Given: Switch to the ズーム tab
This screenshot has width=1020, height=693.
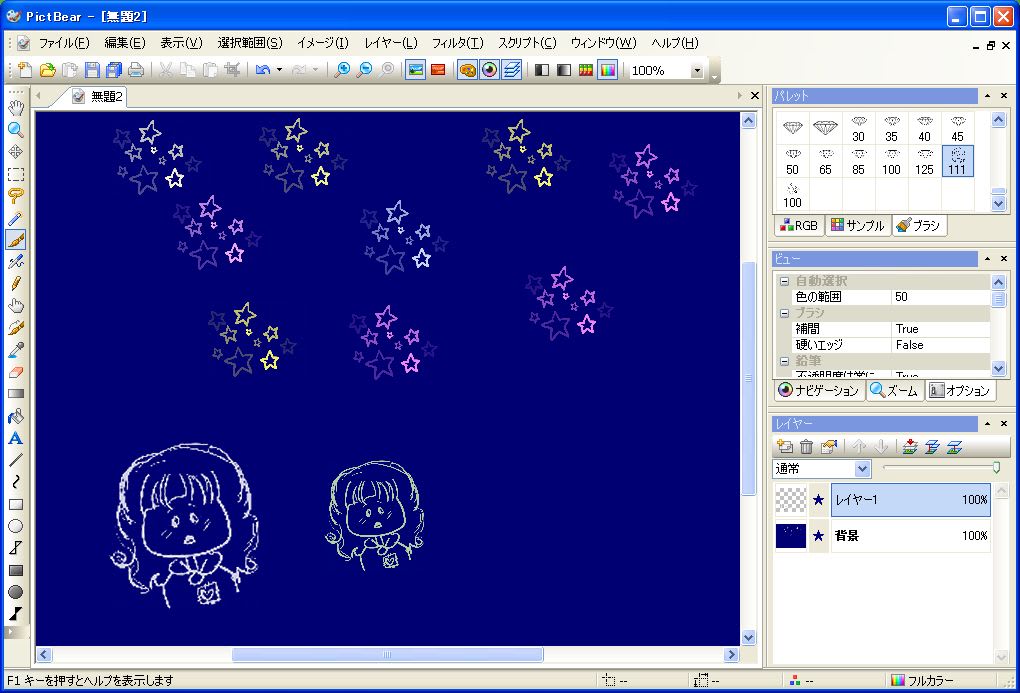Looking at the screenshot, I should click(894, 390).
